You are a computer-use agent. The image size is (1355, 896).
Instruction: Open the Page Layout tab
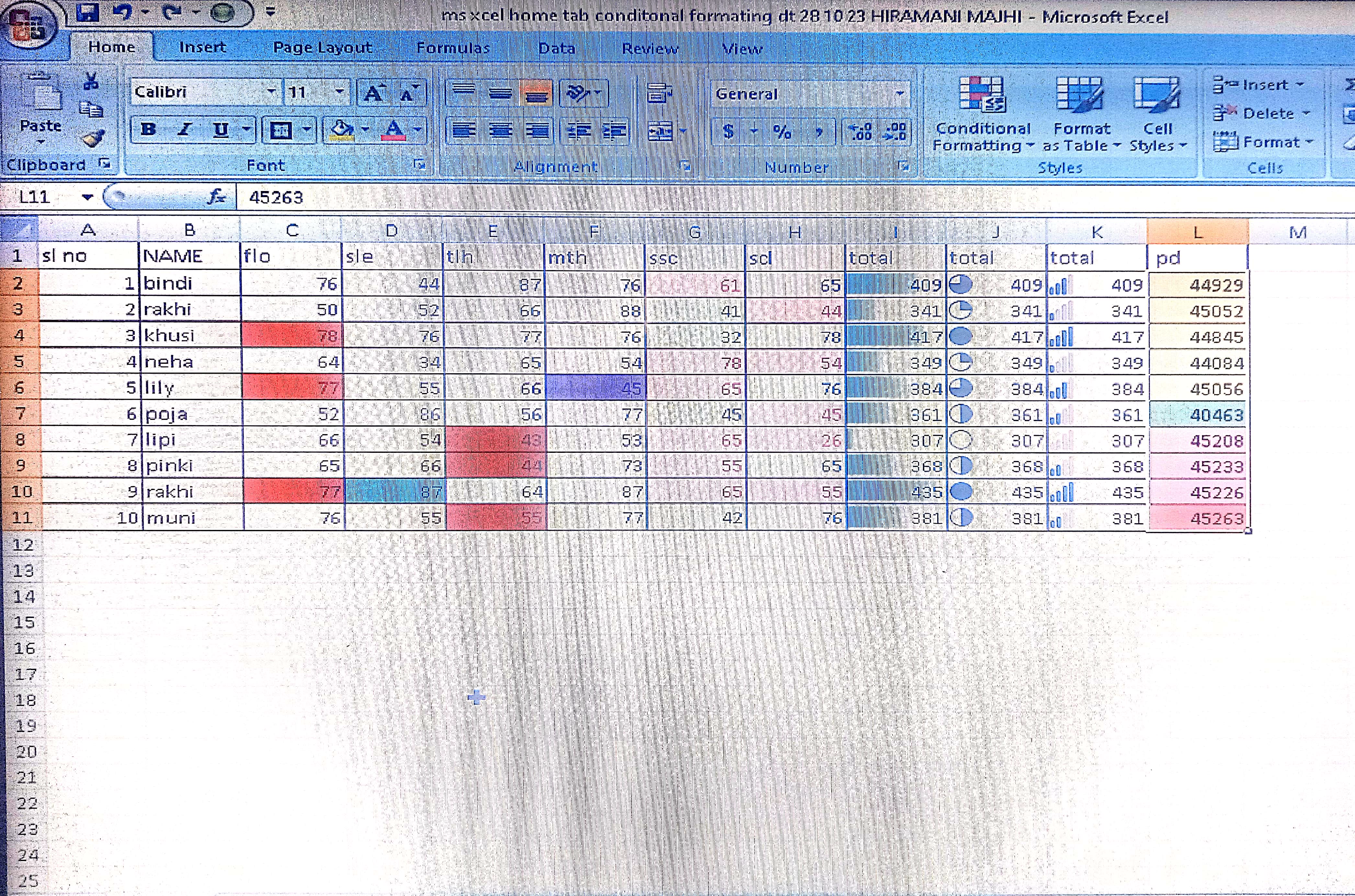click(x=323, y=48)
